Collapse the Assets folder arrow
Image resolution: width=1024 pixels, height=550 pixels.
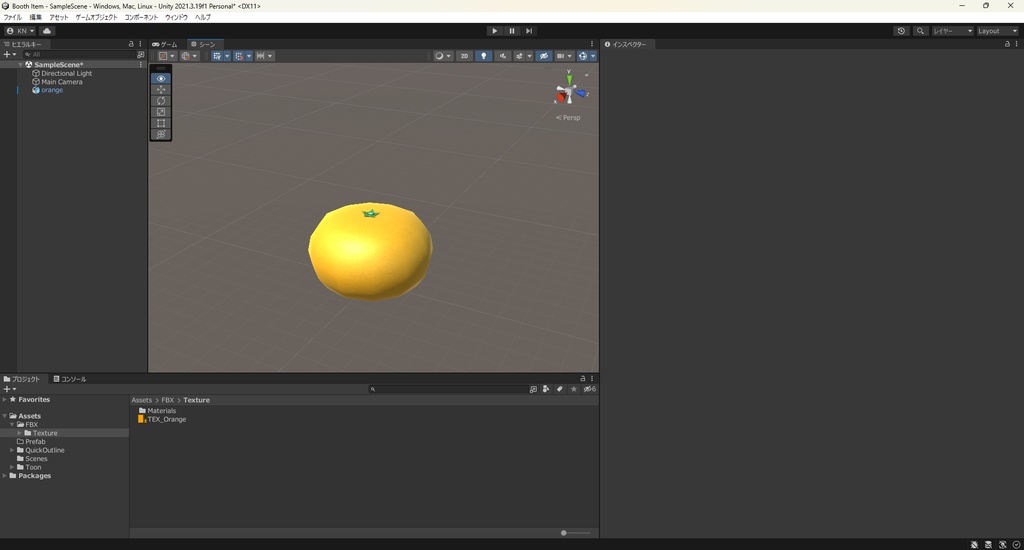click(x=5, y=415)
